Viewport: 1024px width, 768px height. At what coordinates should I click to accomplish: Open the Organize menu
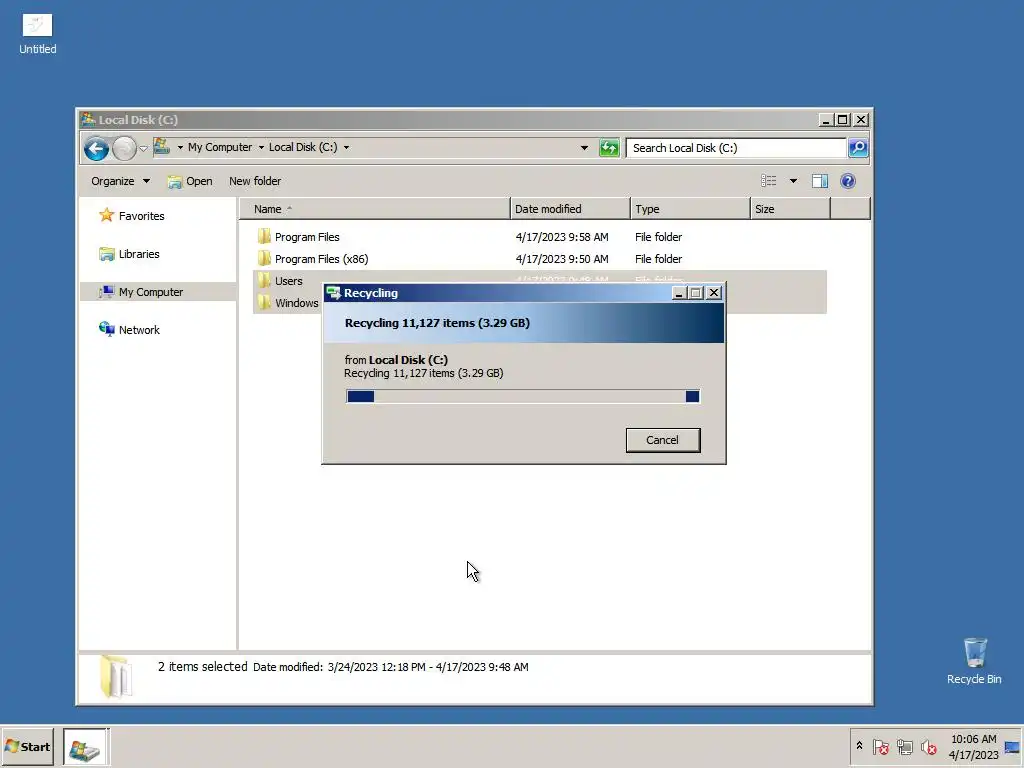(x=120, y=181)
